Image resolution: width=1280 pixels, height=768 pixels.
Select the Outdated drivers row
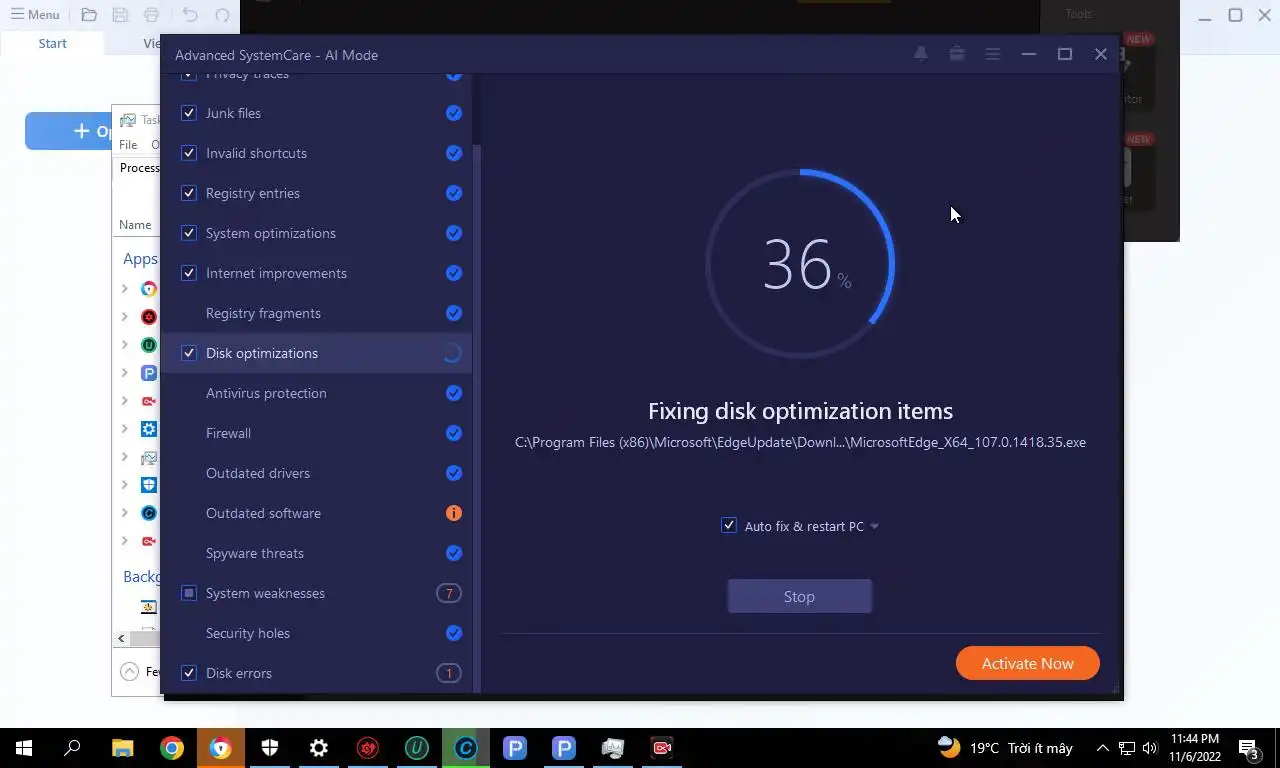pyautogui.click(x=316, y=473)
